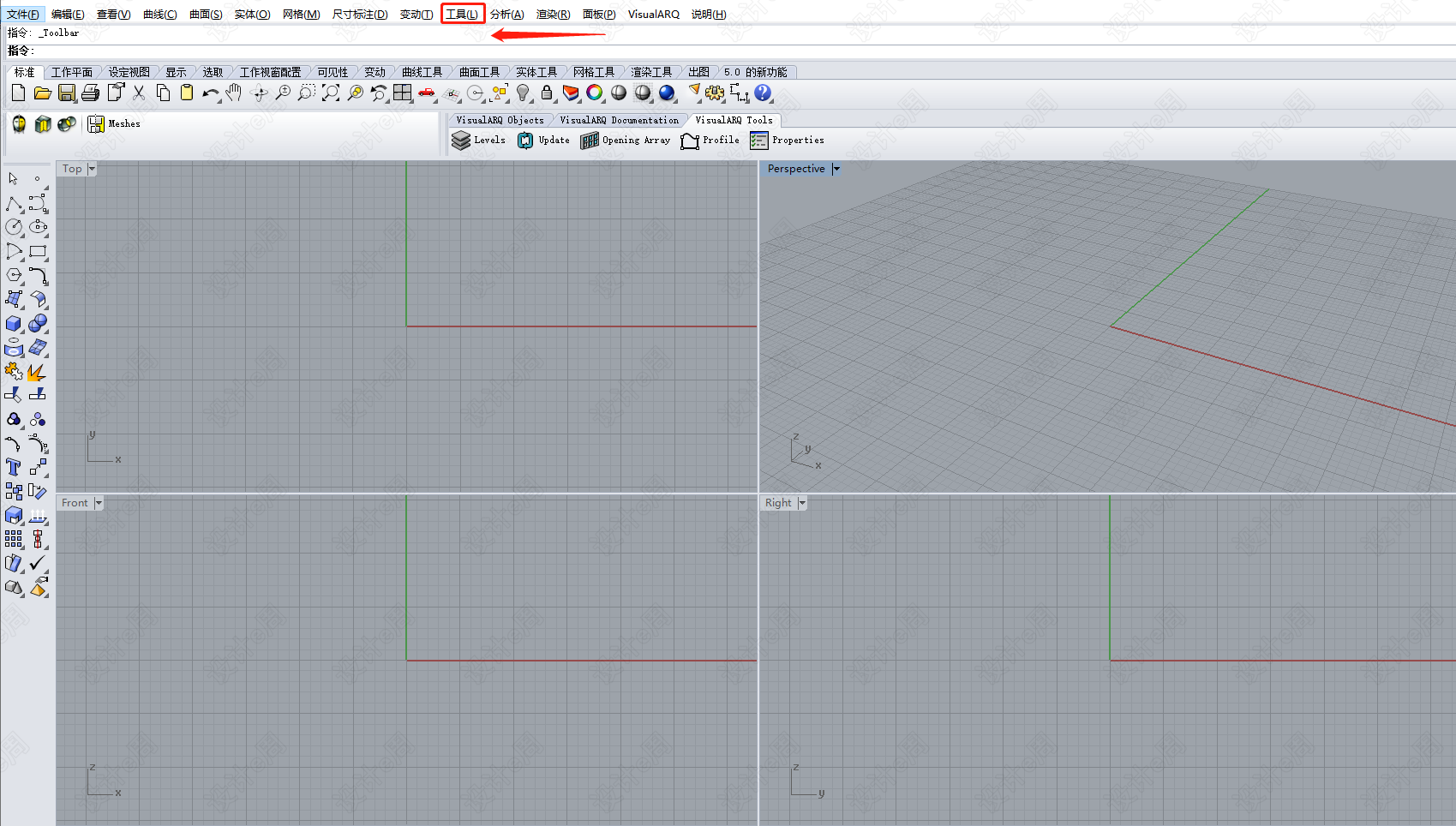This screenshot has height=826, width=1456.
Task: Switch to the 曲线工具 toolbar tab
Action: tap(422, 72)
